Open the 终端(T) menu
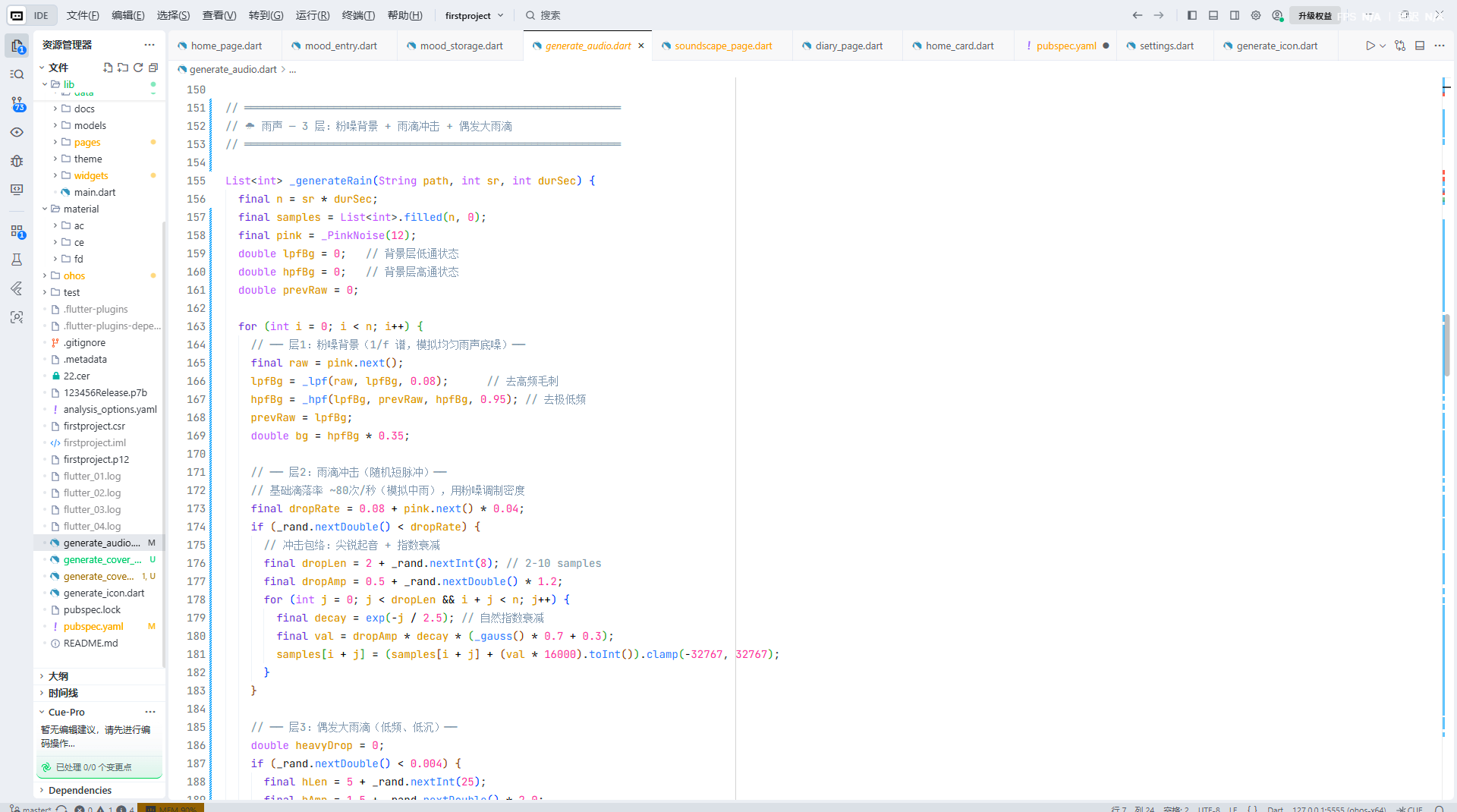1457x812 pixels. point(358,15)
